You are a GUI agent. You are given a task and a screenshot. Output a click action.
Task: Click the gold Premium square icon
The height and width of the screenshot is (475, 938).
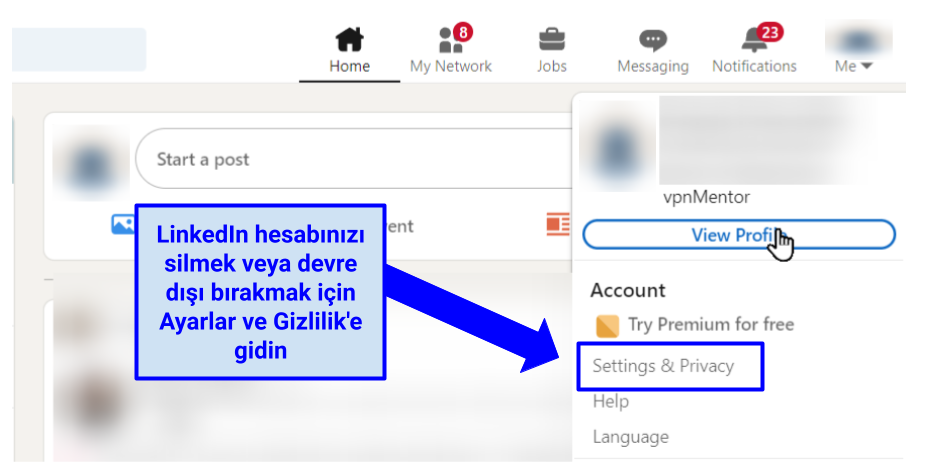(607, 326)
